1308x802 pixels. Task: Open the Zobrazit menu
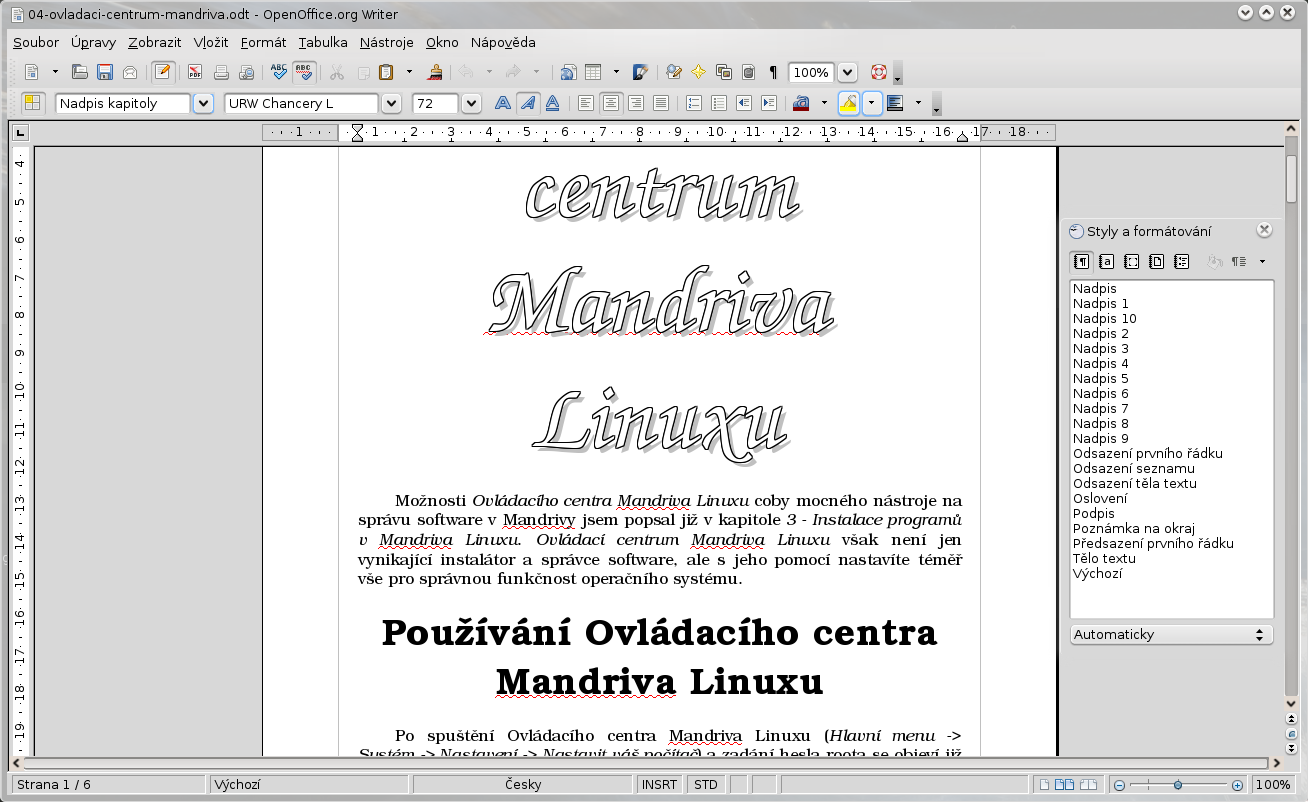click(x=155, y=42)
